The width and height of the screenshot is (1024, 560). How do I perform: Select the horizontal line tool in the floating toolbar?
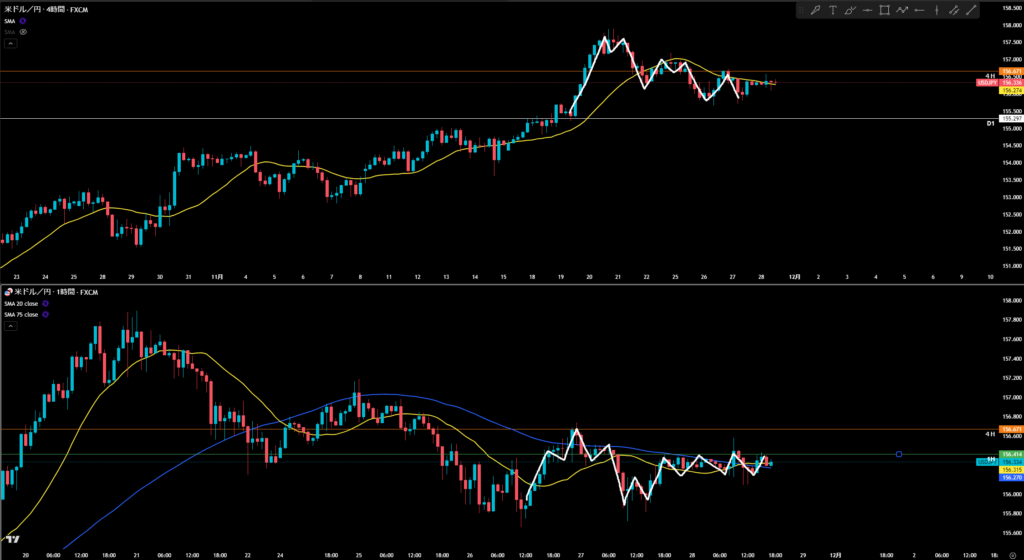[867, 10]
